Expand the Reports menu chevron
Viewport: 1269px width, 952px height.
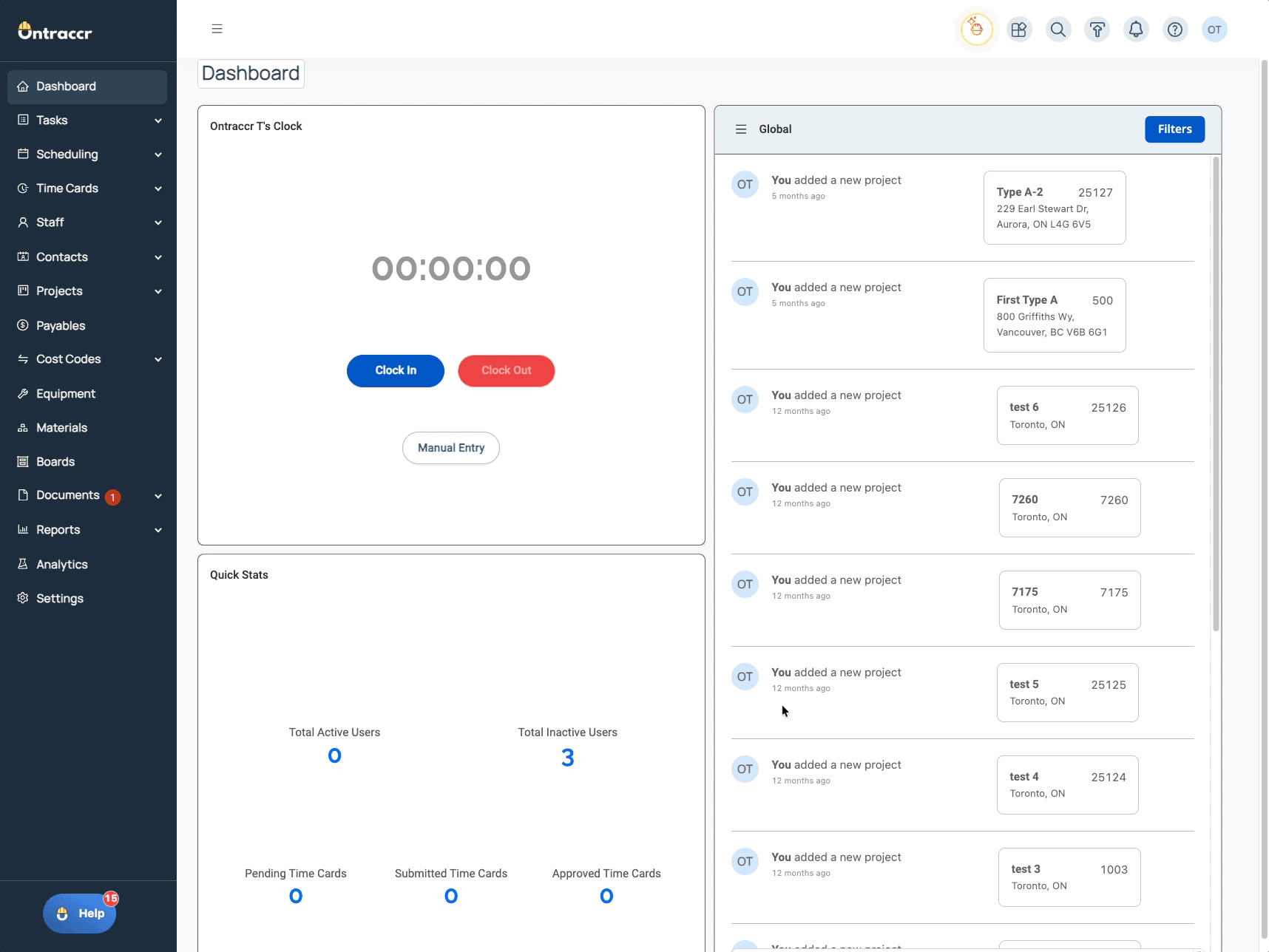coord(158,530)
